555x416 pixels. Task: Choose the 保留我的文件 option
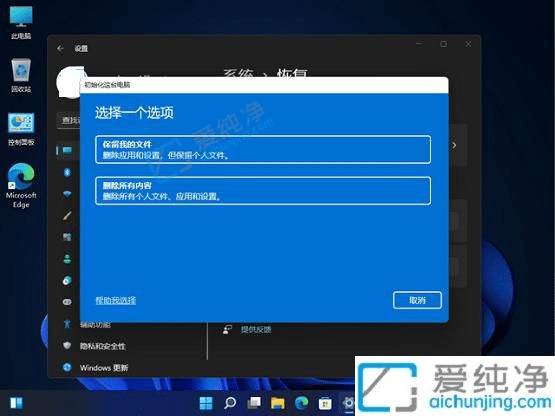click(263, 149)
